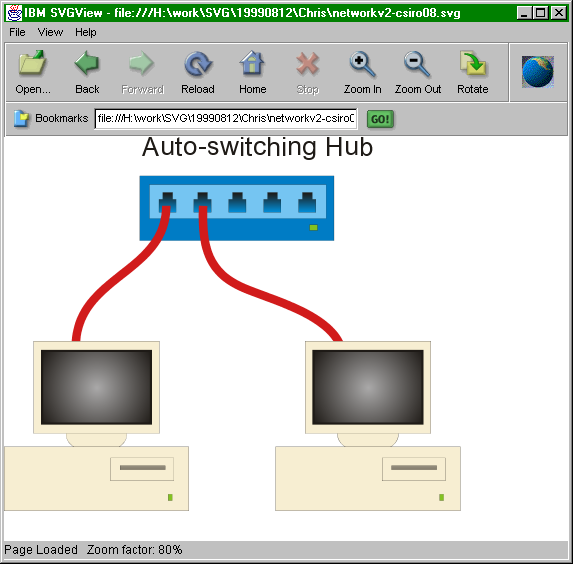Click the Zoom factor: 80% status text
This screenshot has width=573, height=564.
click(x=134, y=550)
